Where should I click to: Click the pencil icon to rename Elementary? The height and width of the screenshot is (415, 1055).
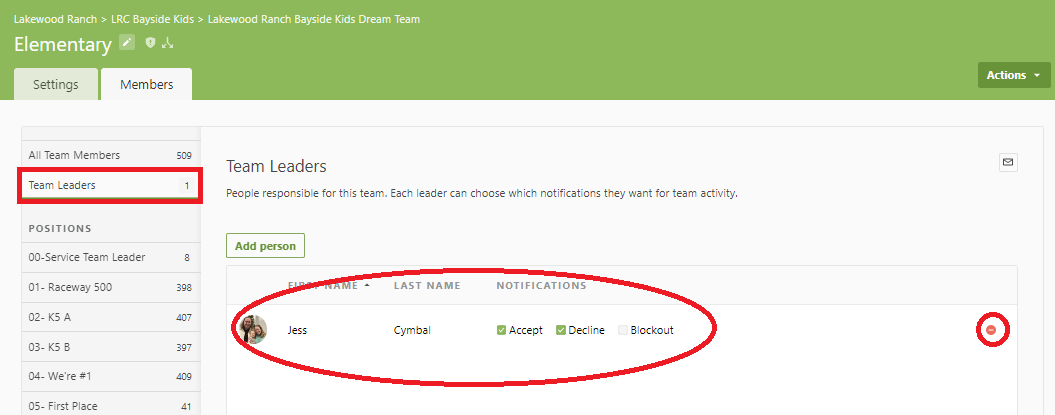[127, 42]
